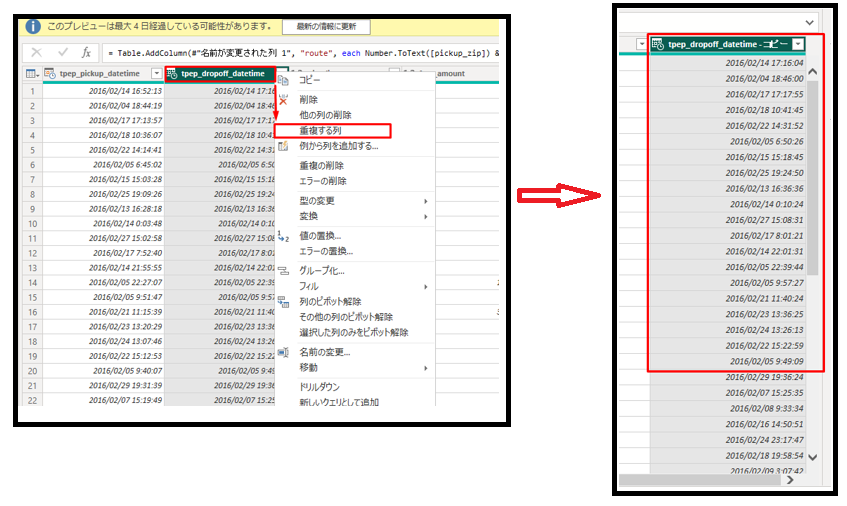Click the unpivot icon beside 列のピボット解除
The width and height of the screenshot is (847, 506).
click(283, 302)
